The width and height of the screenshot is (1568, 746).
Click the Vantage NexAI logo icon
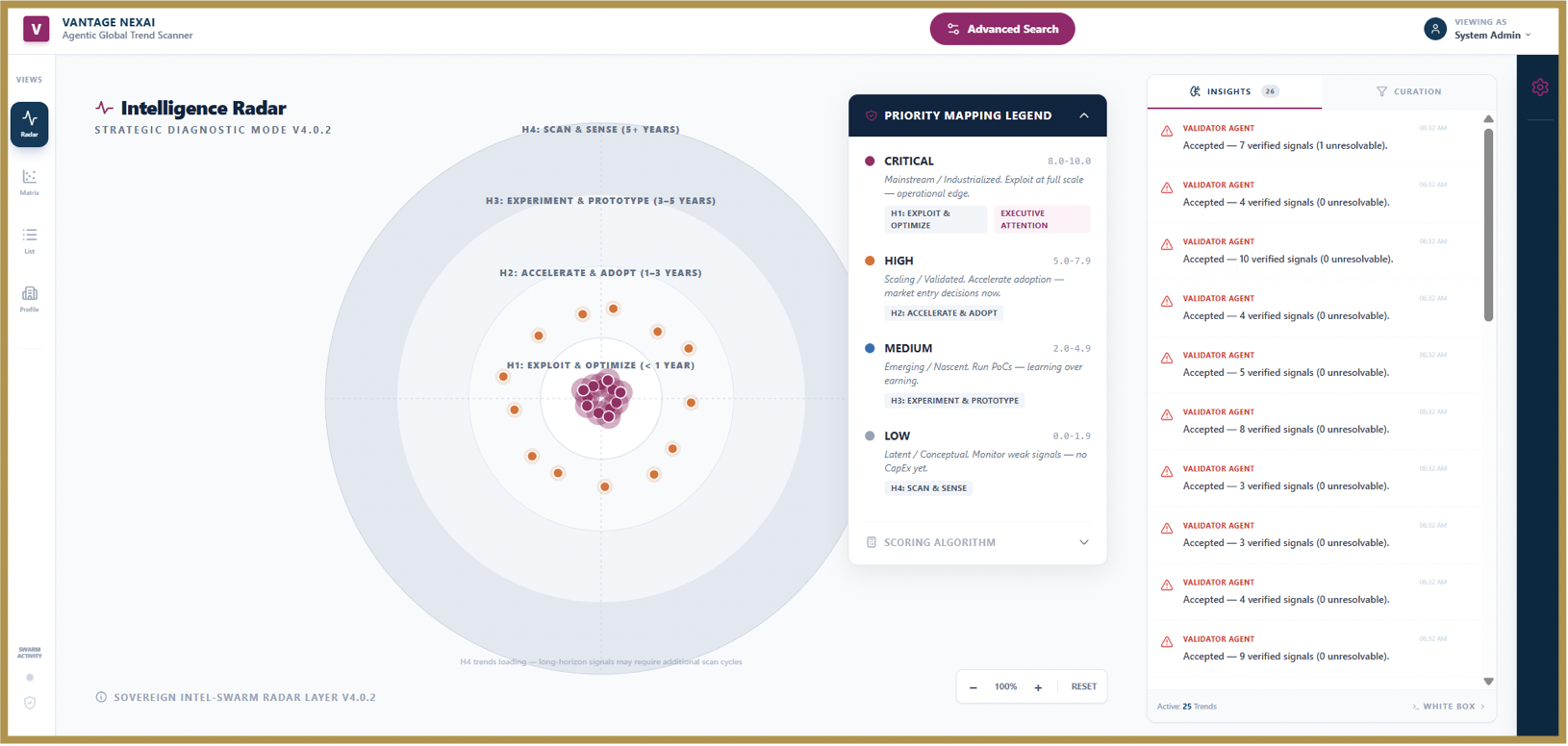[37, 29]
